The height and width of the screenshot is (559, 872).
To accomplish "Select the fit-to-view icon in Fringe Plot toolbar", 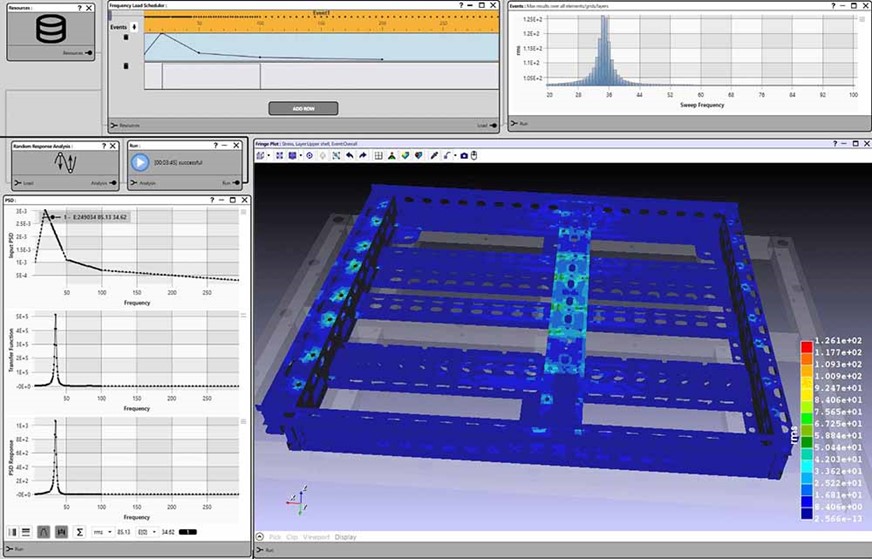I will tap(336, 156).
